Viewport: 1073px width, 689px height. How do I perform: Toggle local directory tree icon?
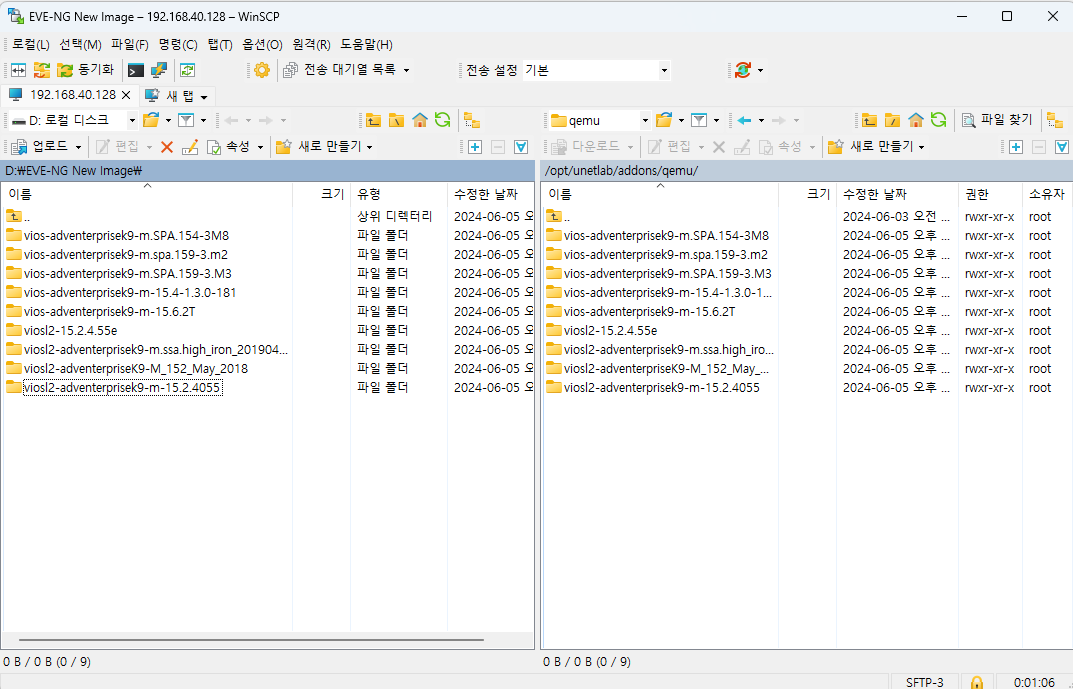pyautogui.click(x=471, y=120)
